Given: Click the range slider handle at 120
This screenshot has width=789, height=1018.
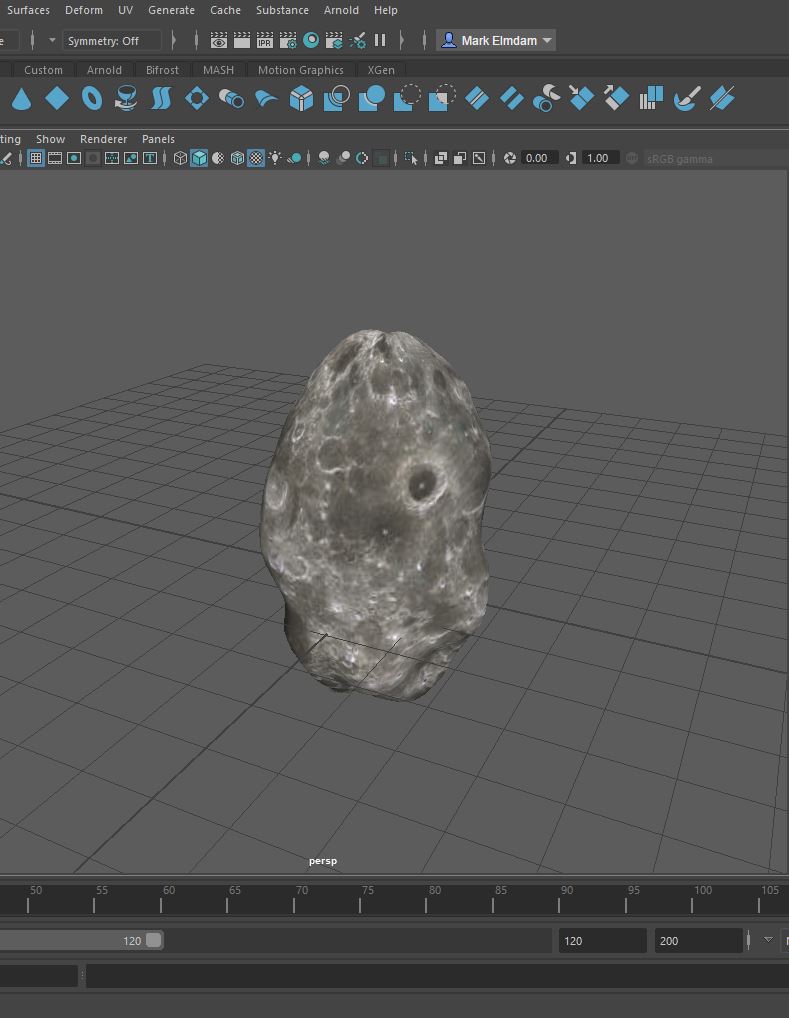Looking at the screenshot, I should [x=153, y=940].
